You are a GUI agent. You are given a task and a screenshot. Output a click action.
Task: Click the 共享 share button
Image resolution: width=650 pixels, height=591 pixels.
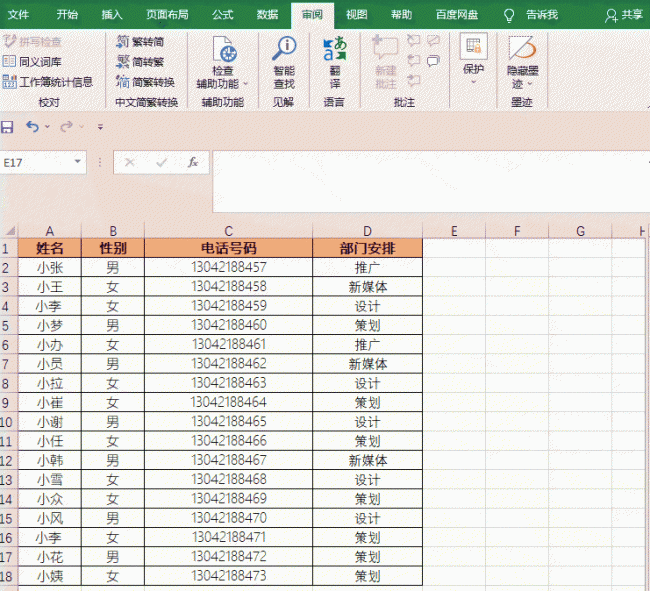(x=623, y=15)
